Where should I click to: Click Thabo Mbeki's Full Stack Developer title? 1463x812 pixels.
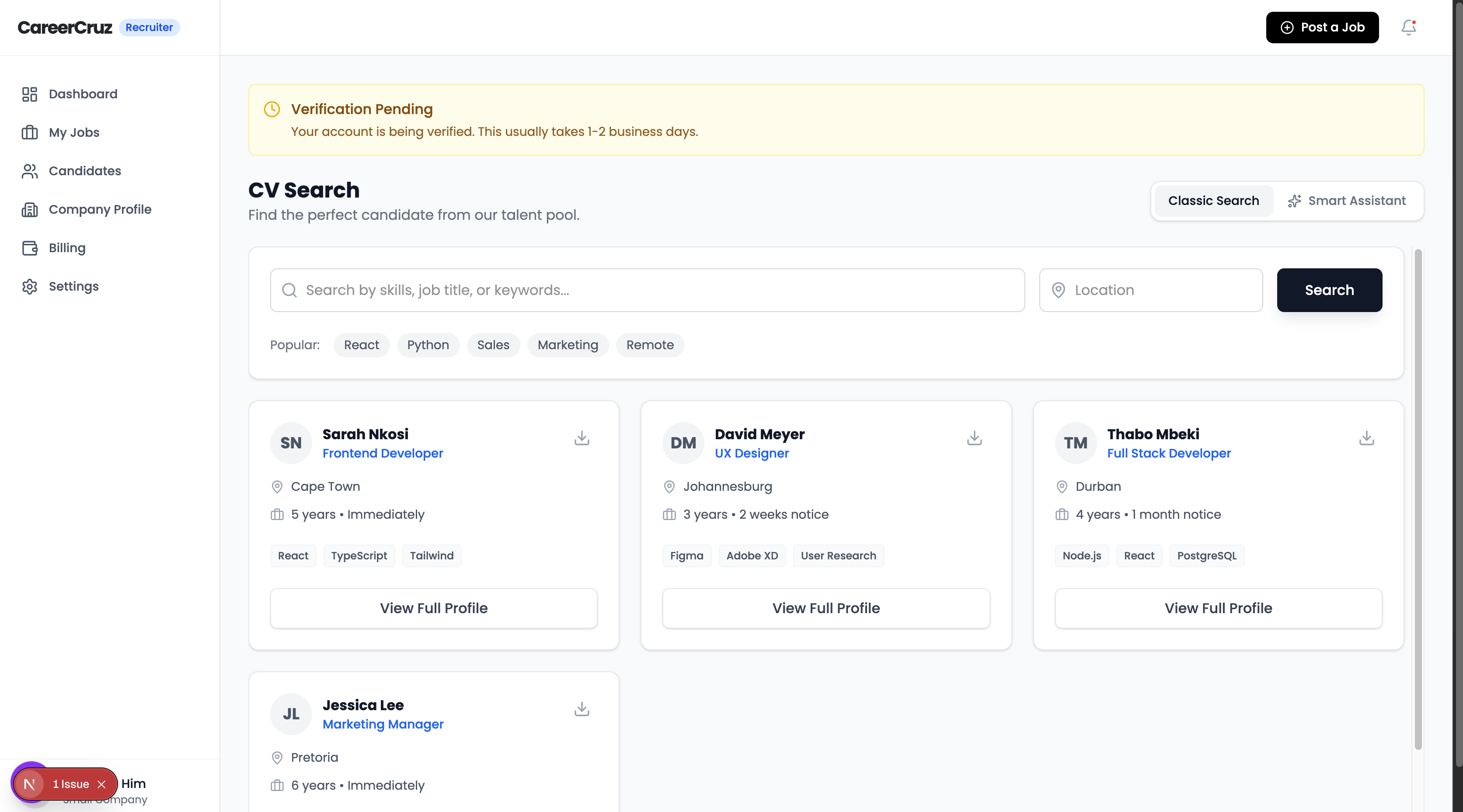[x=1169, y=454]
